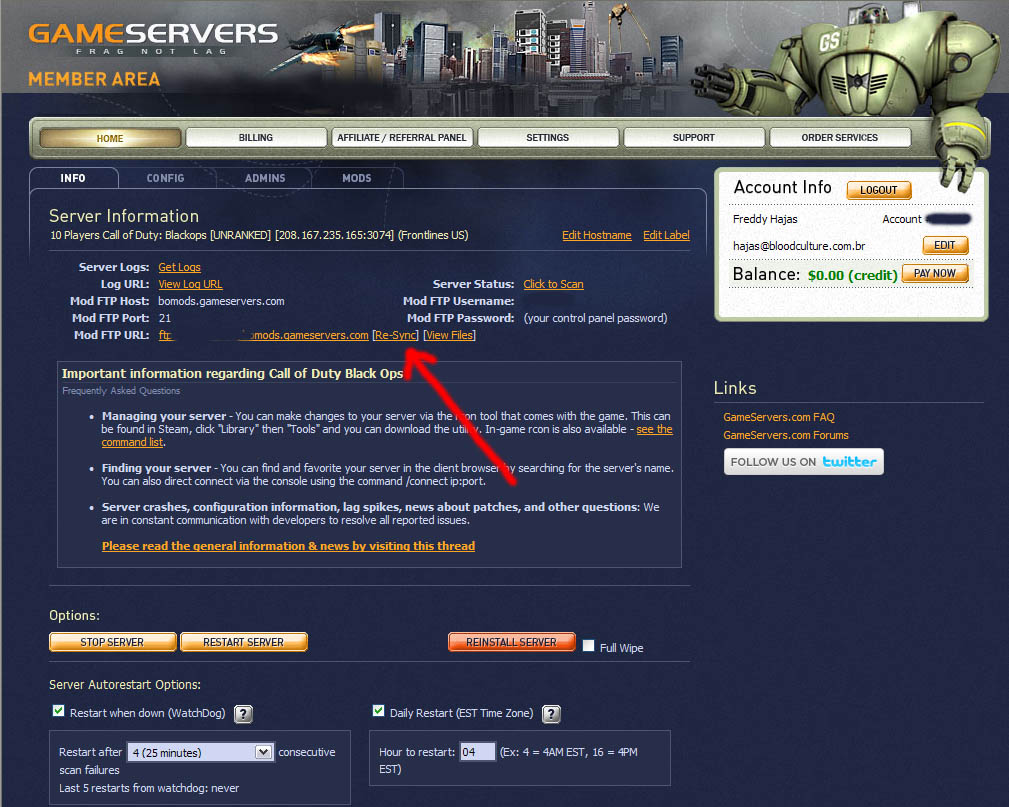
Task: Go to HOME navigation tab
Action: pyautogui.click(x=110, y=138)
